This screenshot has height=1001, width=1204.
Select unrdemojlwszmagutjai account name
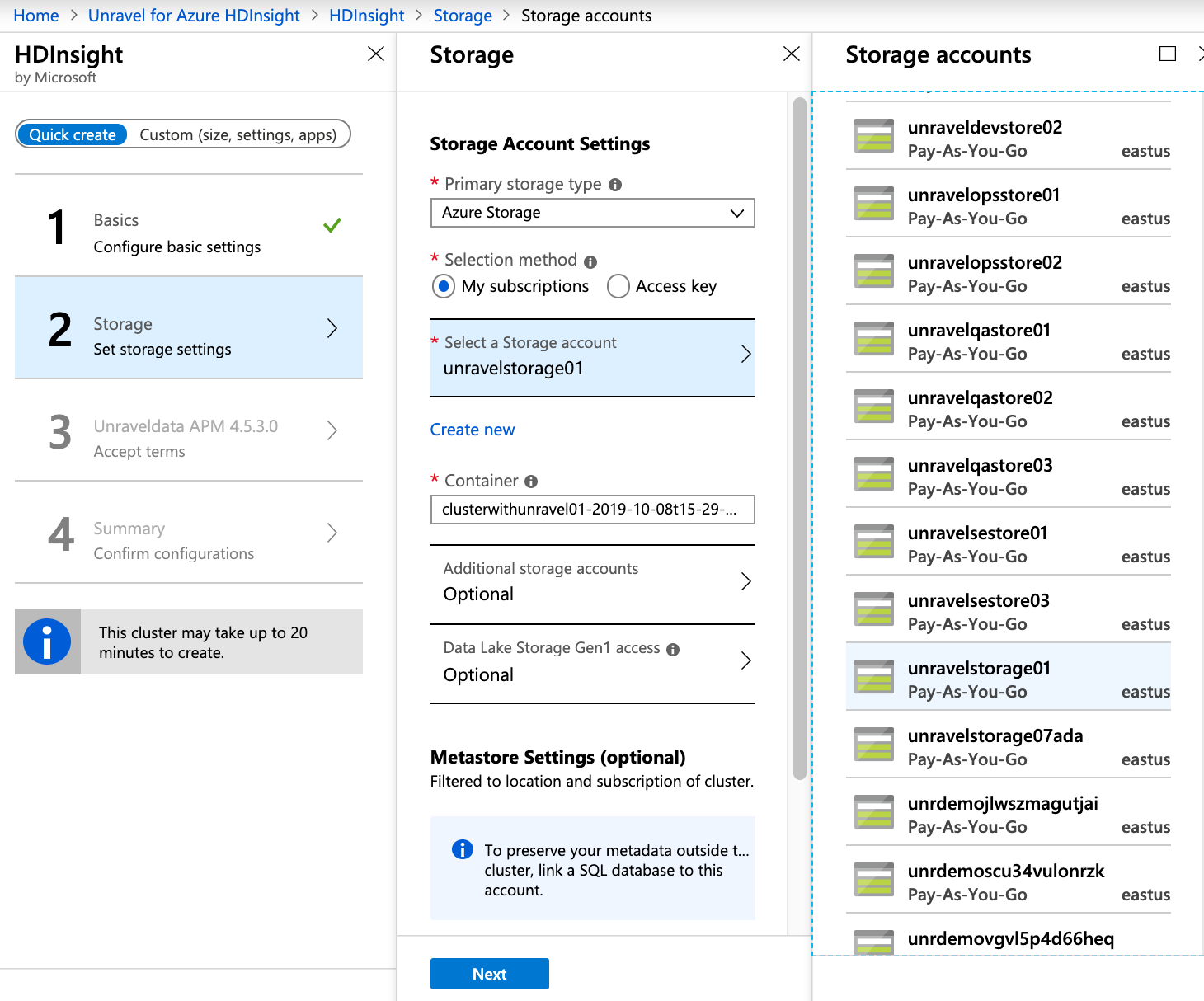point(1003,804)
